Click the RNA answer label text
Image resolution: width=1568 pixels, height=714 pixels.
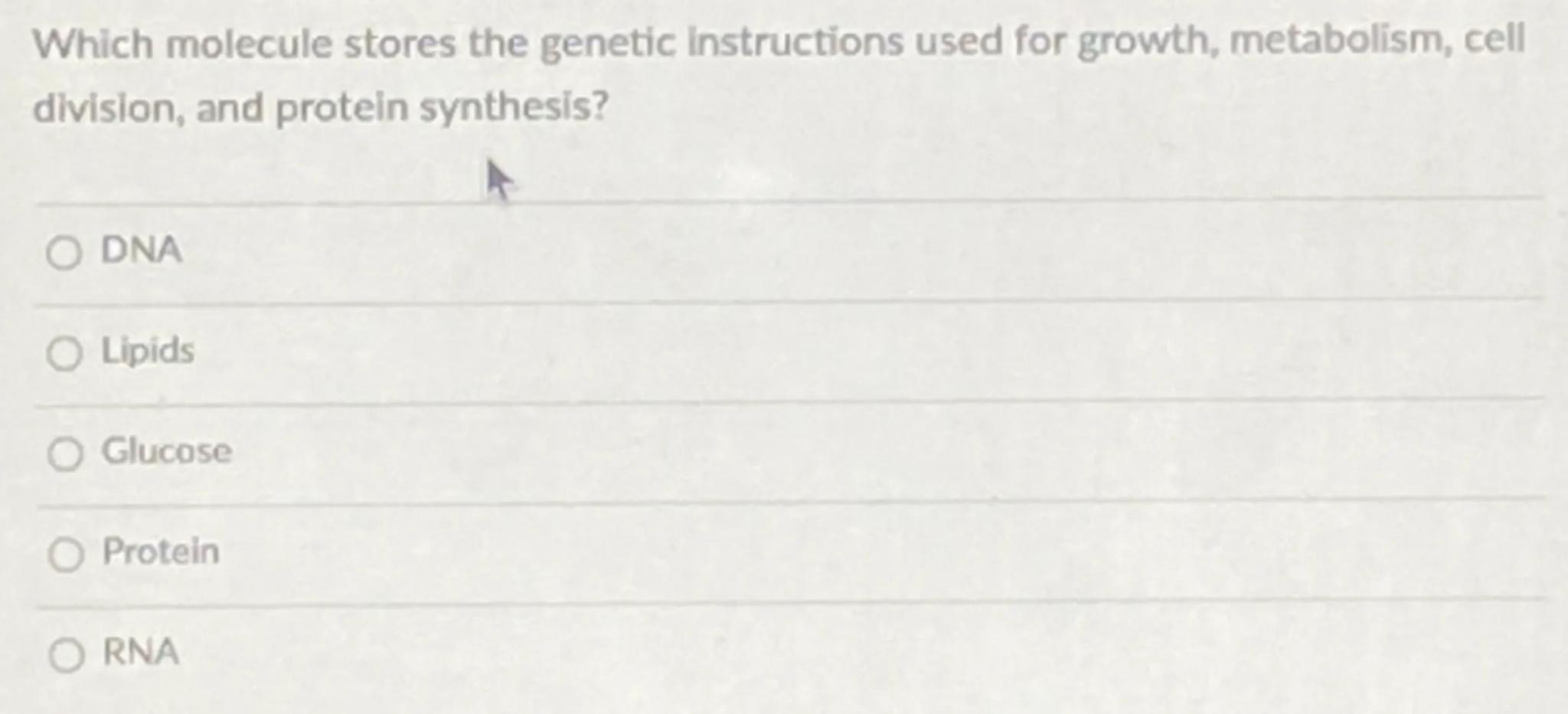pos(141,652)
